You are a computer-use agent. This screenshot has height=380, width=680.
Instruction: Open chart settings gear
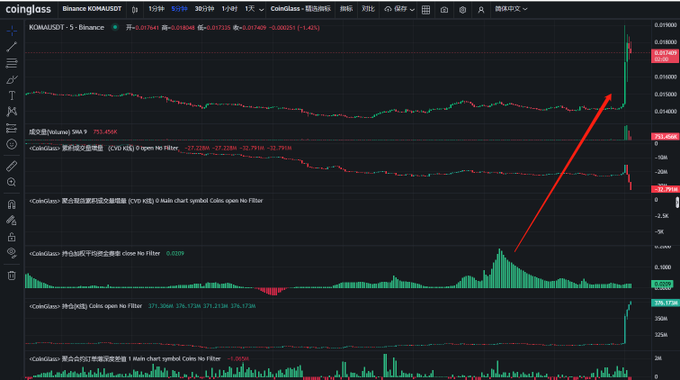tap(463, 10)
